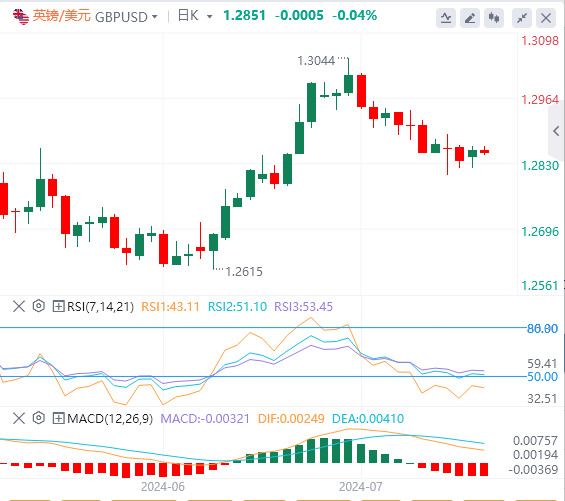This screenshot has width=565, height=501.
Task: Click the 英镑/美元 pair name
Action: [x=62, y=16]
